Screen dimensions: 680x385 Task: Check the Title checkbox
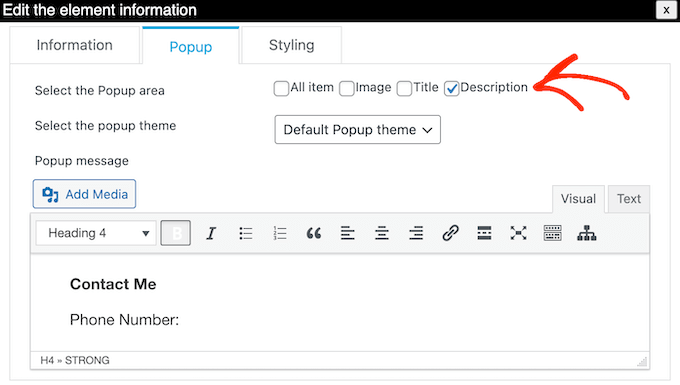[x=404, y=88]
